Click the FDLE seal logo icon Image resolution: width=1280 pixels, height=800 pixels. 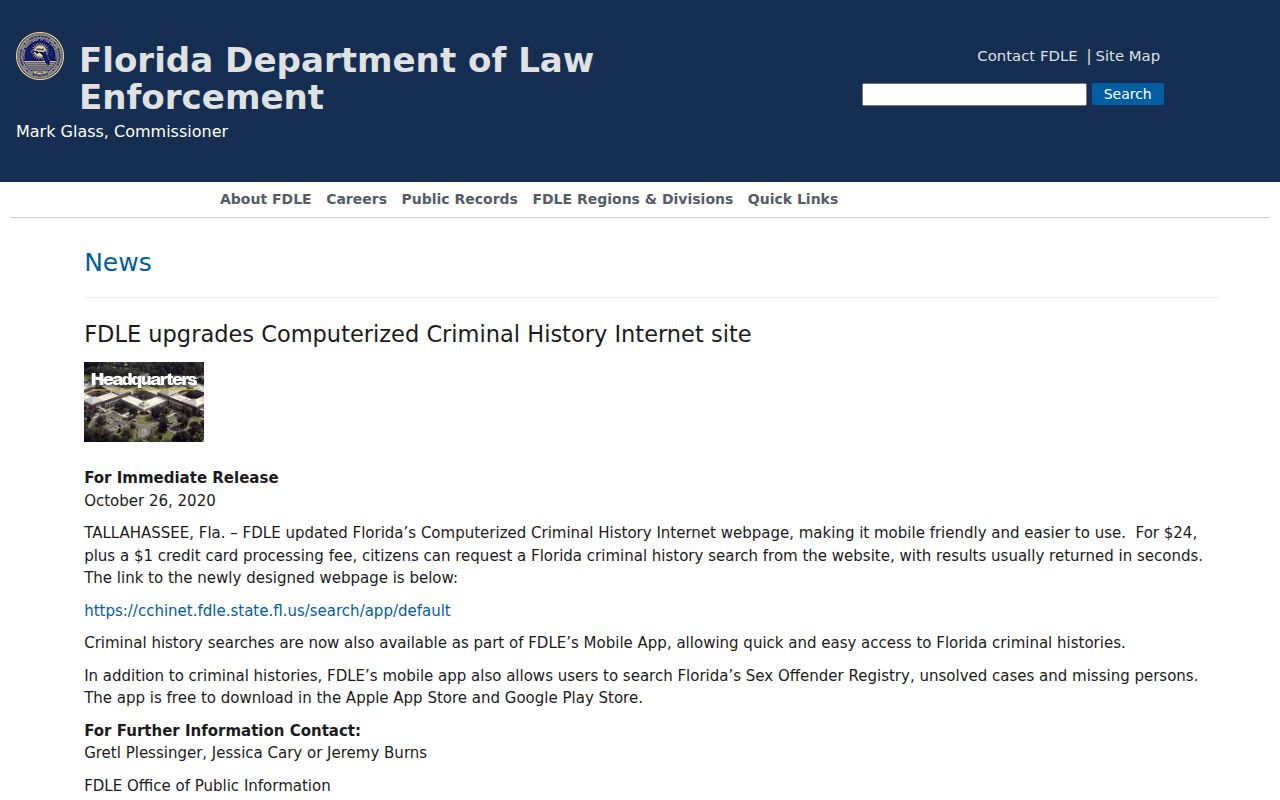coord(40,56)
